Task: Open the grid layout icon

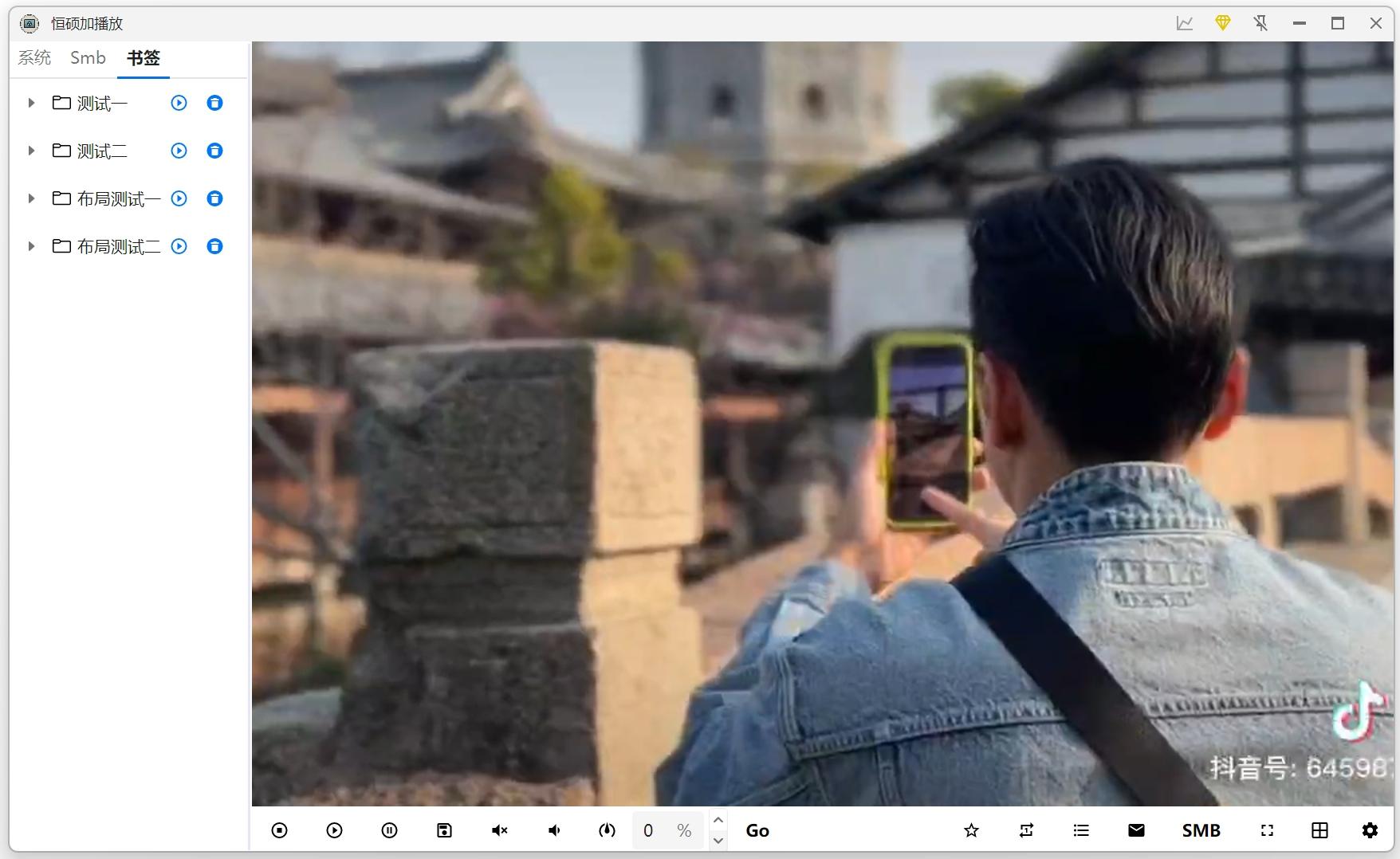Action: click(1319, 830)
